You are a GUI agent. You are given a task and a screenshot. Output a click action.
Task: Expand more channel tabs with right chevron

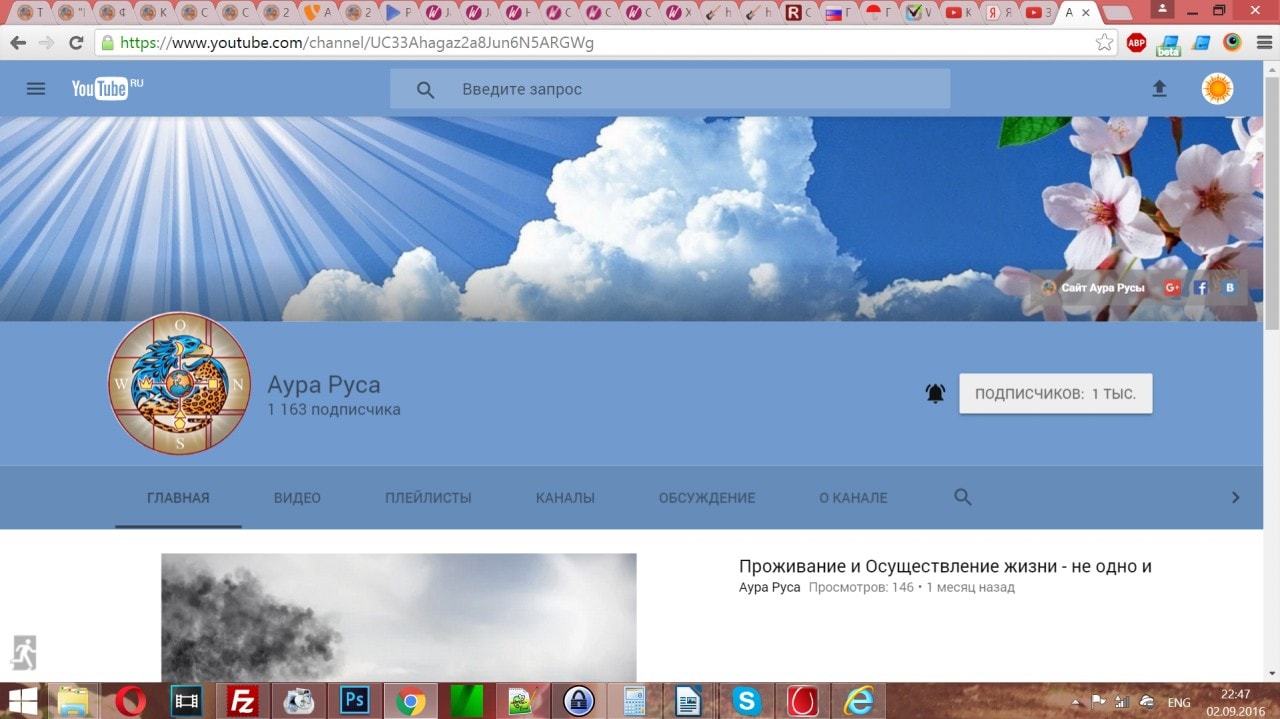1235,497
